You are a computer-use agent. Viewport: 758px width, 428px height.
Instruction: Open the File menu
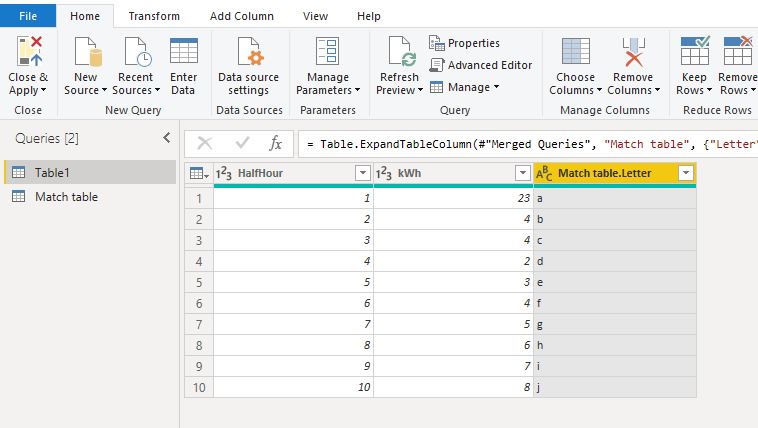(x=28, y=16)
